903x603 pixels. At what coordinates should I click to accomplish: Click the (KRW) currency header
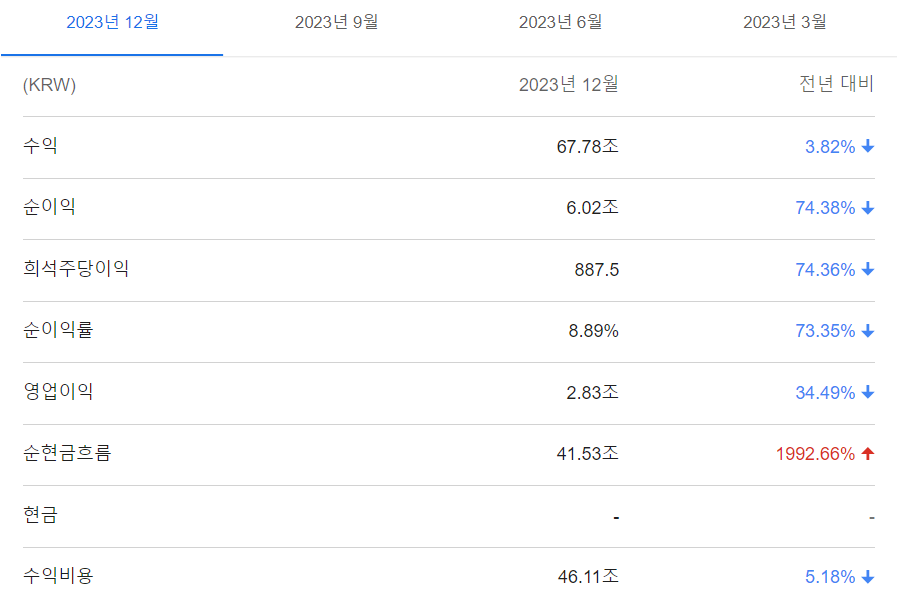50,85
